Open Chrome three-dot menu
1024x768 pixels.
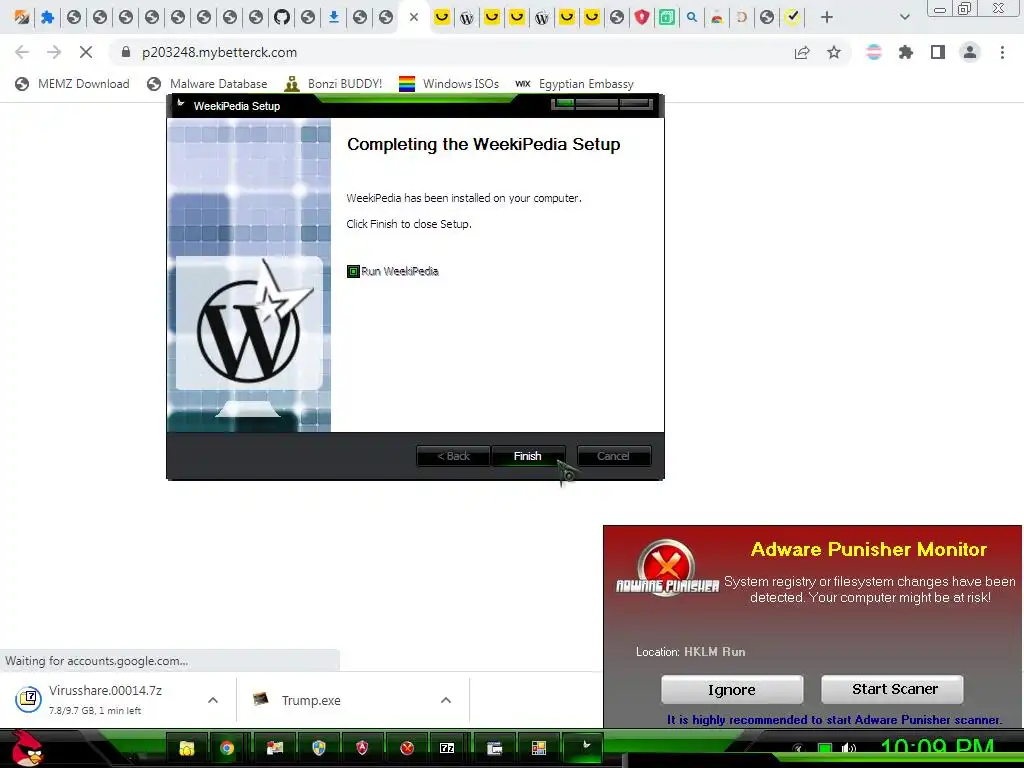[x=1002, y=52]
